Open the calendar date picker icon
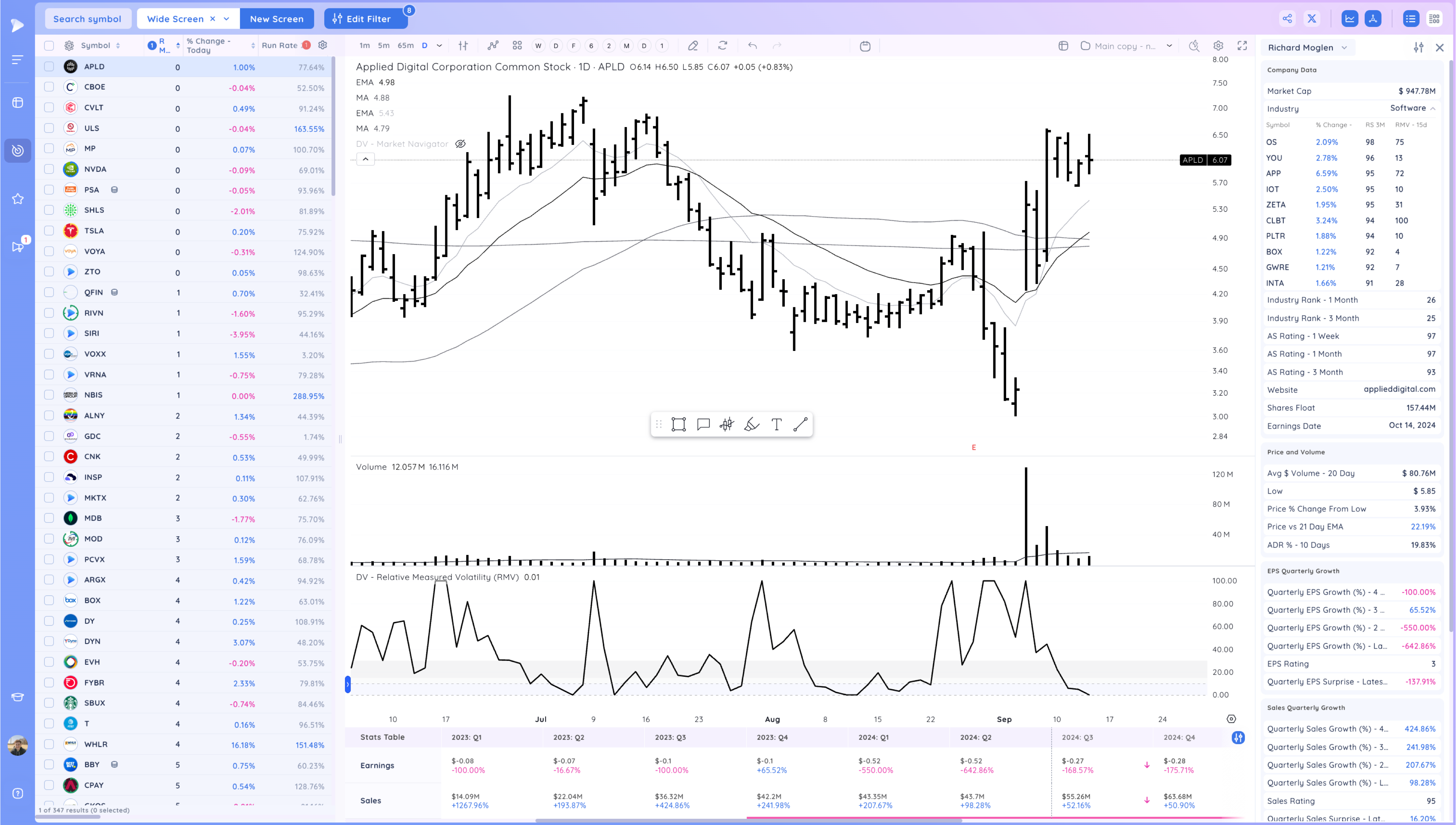The width and height of the screenshot is (1456, 825). coord(865,46)
